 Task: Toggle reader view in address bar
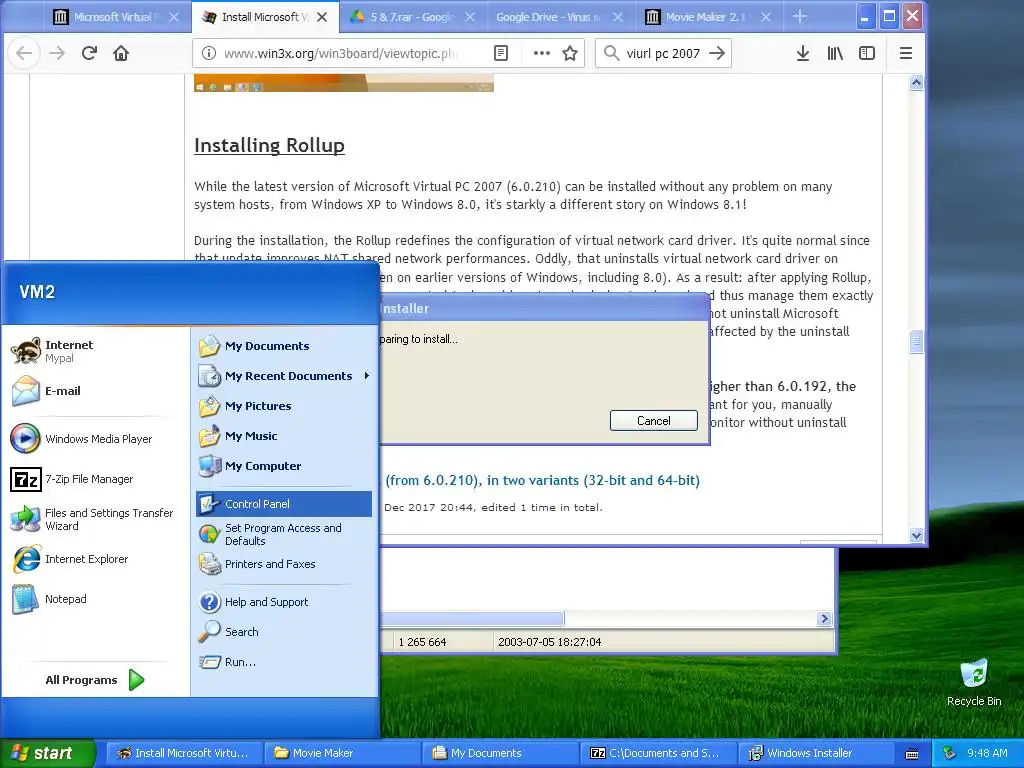501,53
